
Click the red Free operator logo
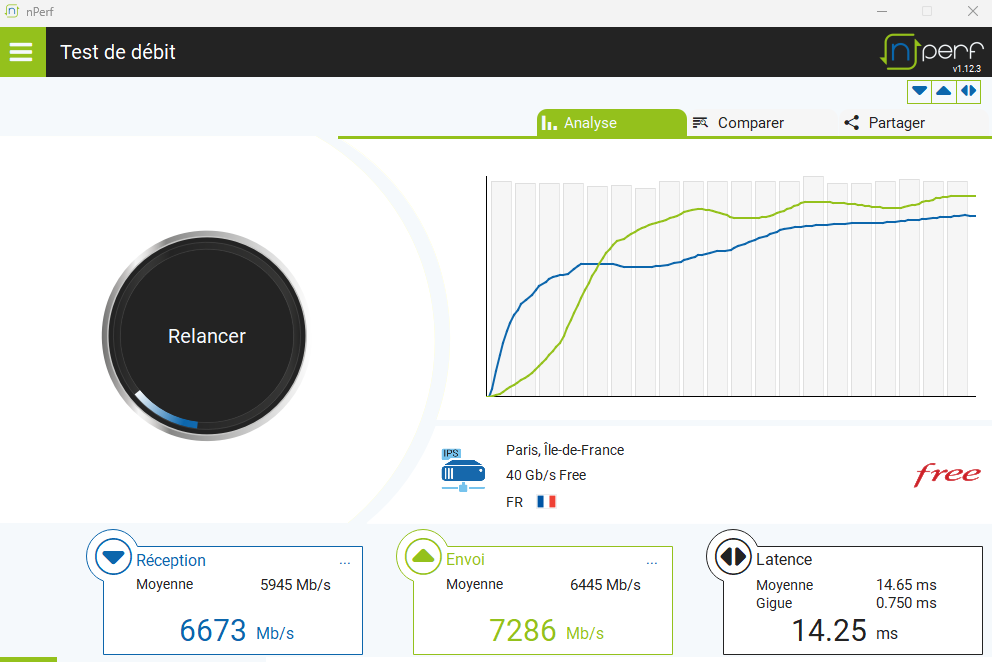pyautogui.click(x=946, y=475)
